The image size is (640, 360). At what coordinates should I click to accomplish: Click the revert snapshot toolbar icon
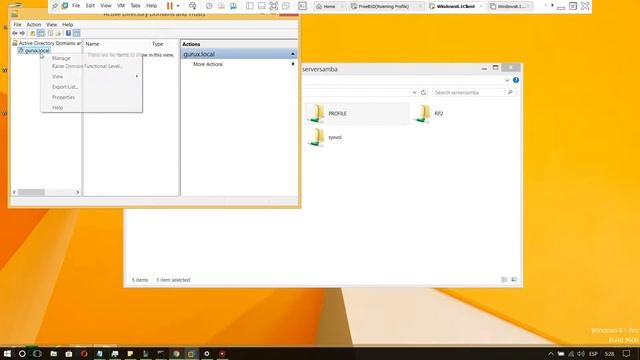pos(221,6)
